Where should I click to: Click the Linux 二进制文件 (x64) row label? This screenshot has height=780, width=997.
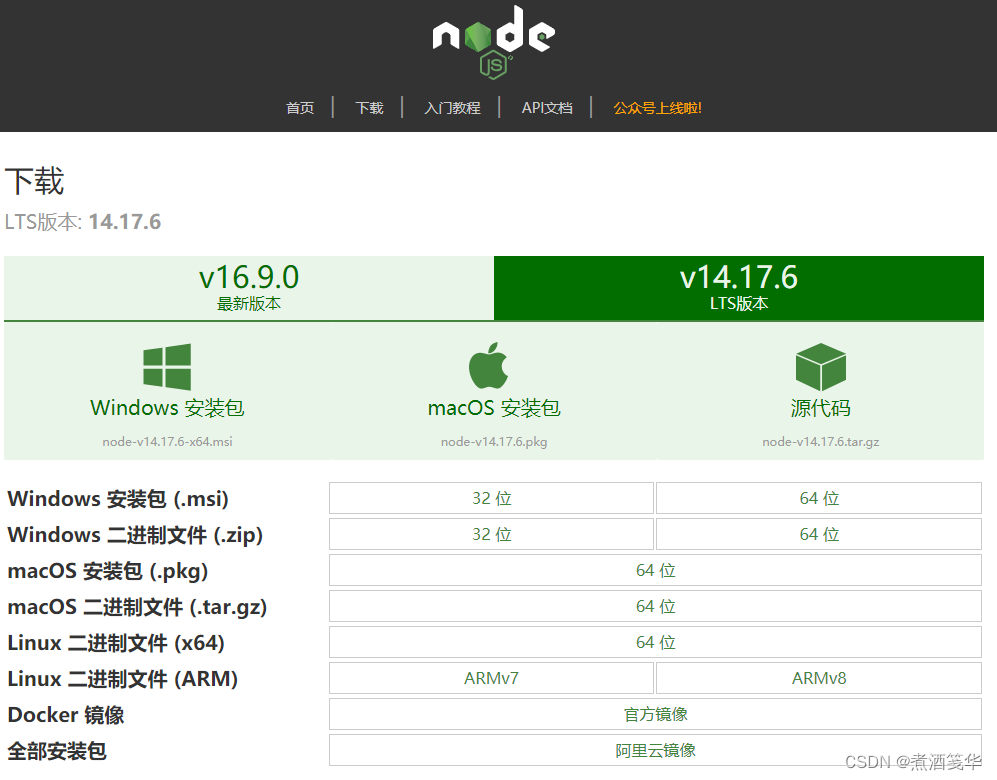116,643
